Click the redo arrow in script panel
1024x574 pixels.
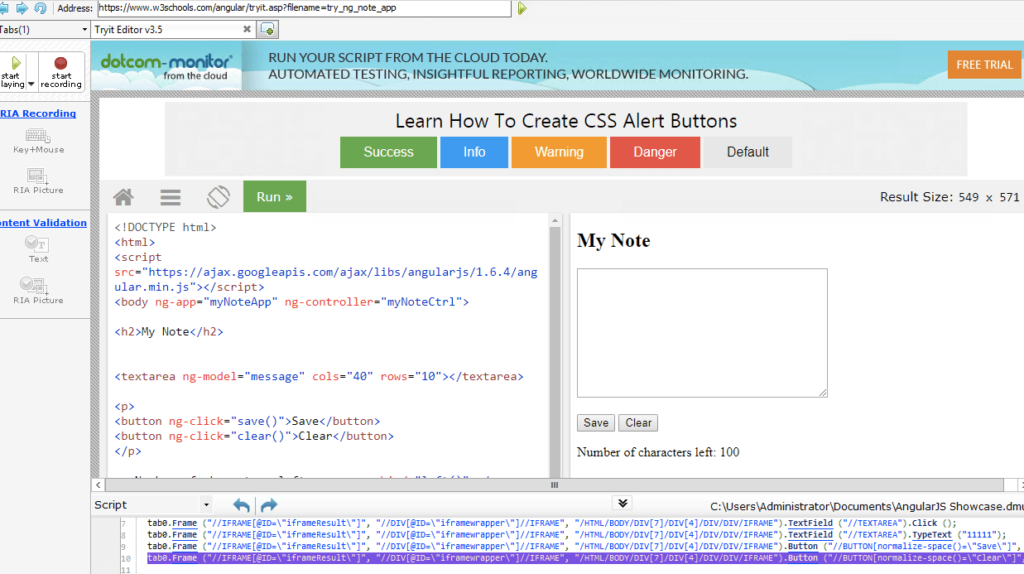coord(268,505)
